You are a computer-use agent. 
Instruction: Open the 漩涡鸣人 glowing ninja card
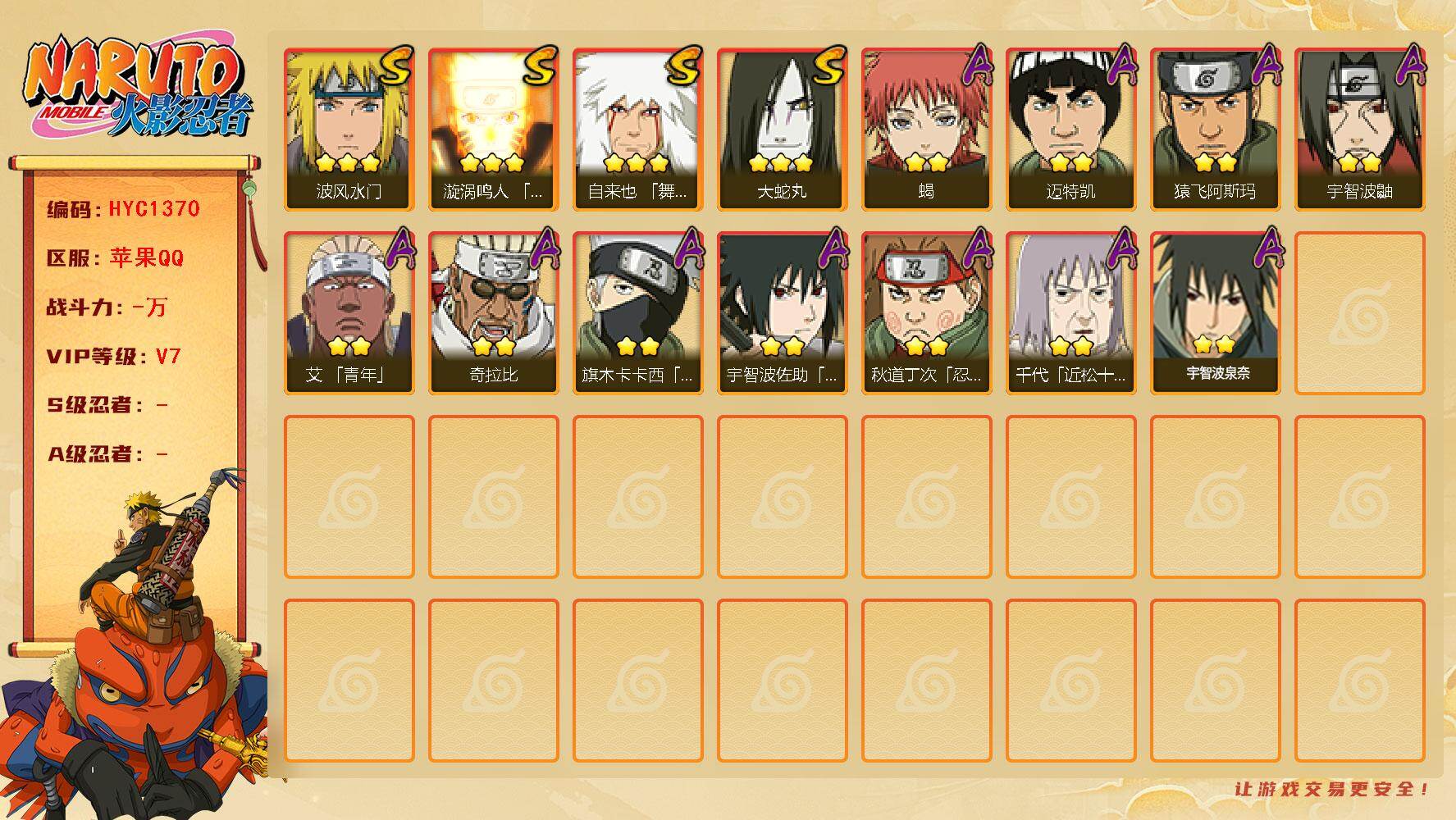[x=493, y=130]
